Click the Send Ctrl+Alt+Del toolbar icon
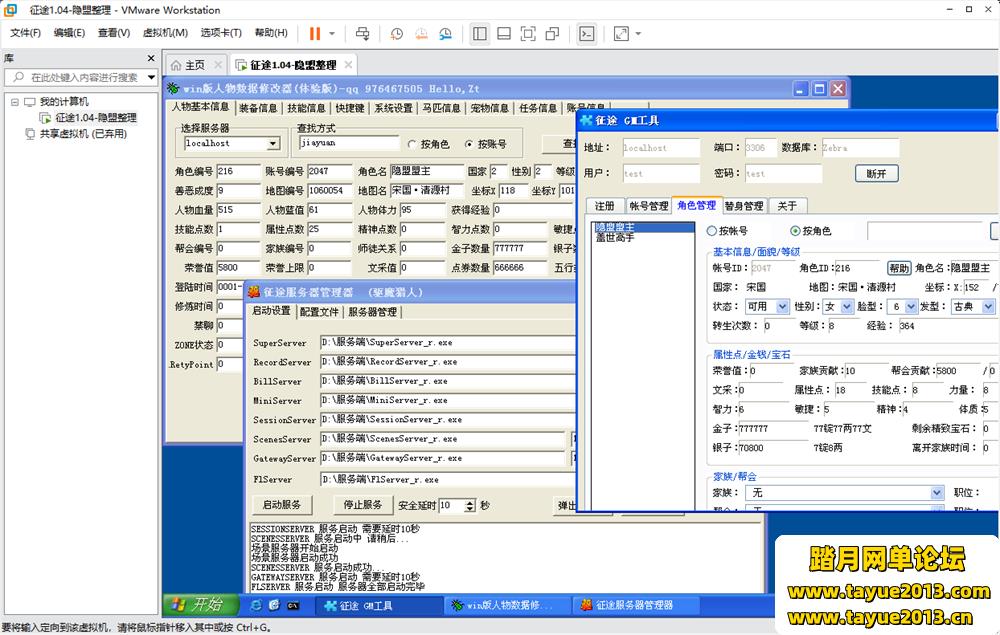1000x635 pixels. [362, 33]
